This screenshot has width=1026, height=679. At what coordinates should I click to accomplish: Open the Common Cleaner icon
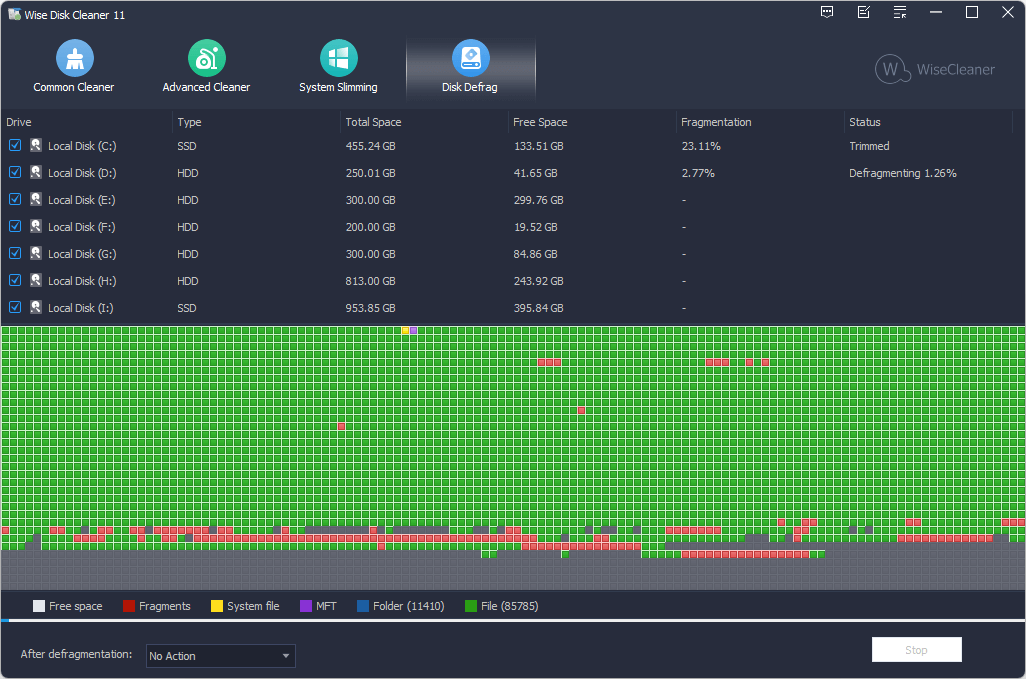[x=75, y=58]
